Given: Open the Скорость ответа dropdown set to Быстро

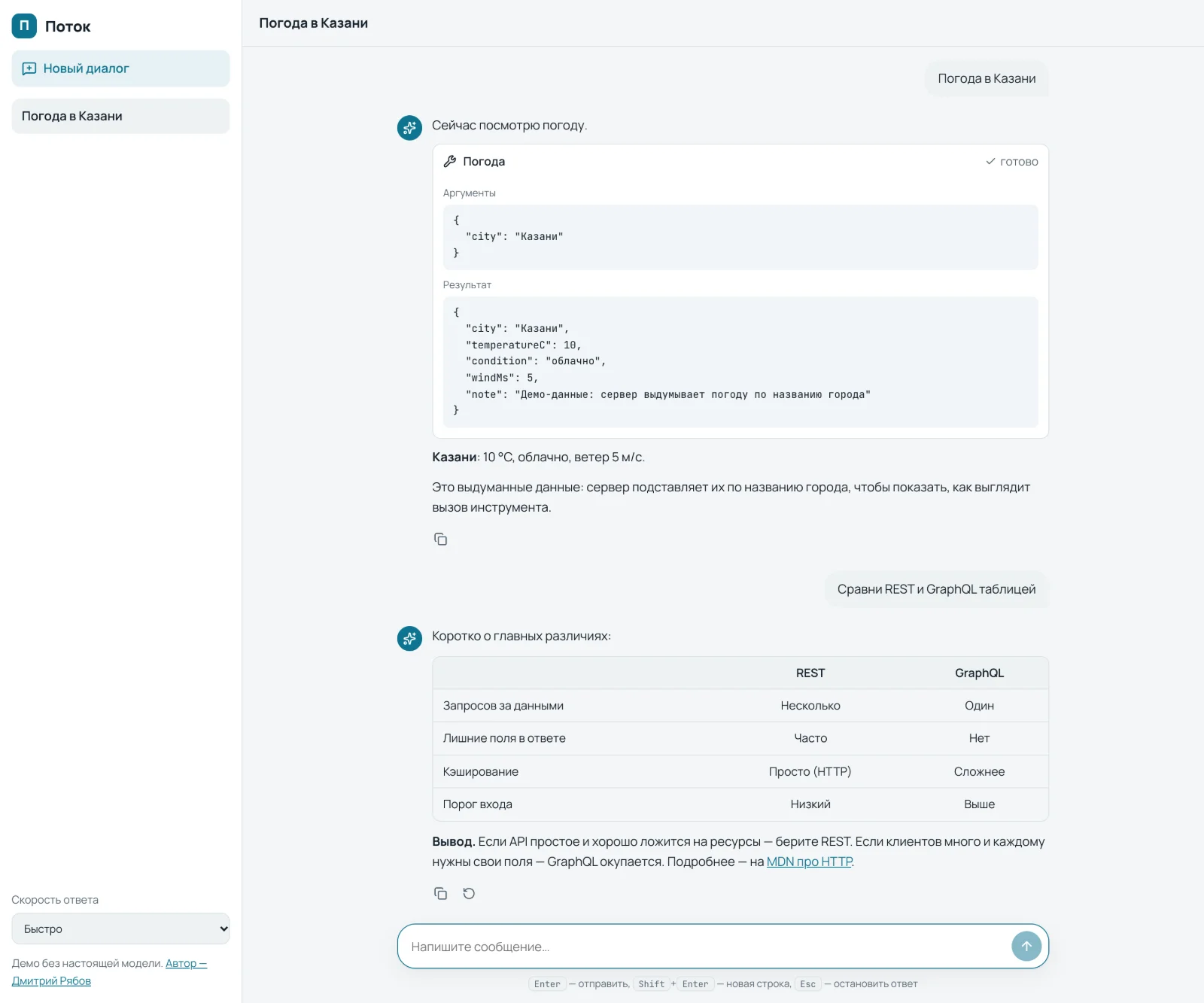Looking at the screenshot, I should click(120, 929).
